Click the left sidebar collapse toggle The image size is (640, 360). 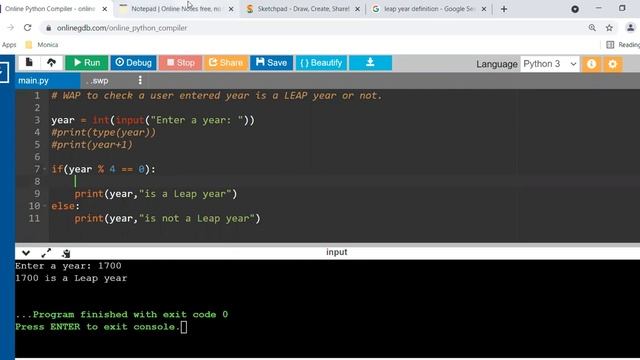4,72
